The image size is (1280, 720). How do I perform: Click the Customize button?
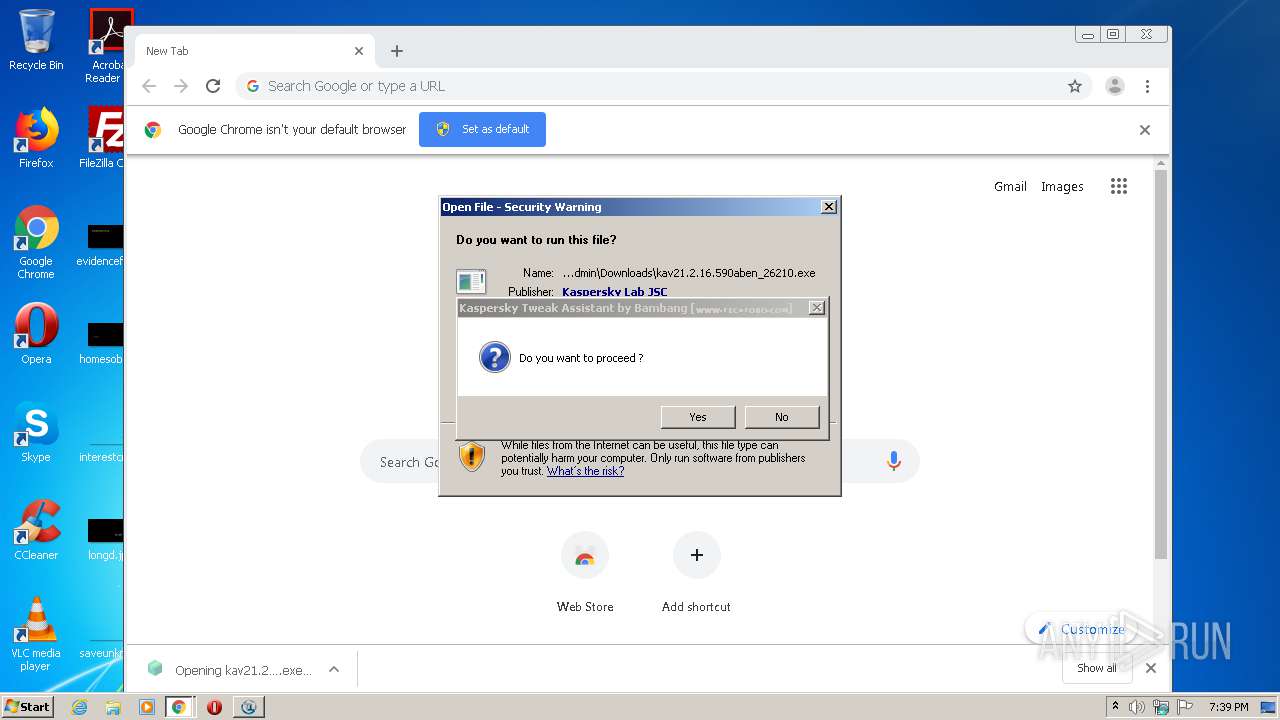pyautogui.click(x=1082, y=629)
